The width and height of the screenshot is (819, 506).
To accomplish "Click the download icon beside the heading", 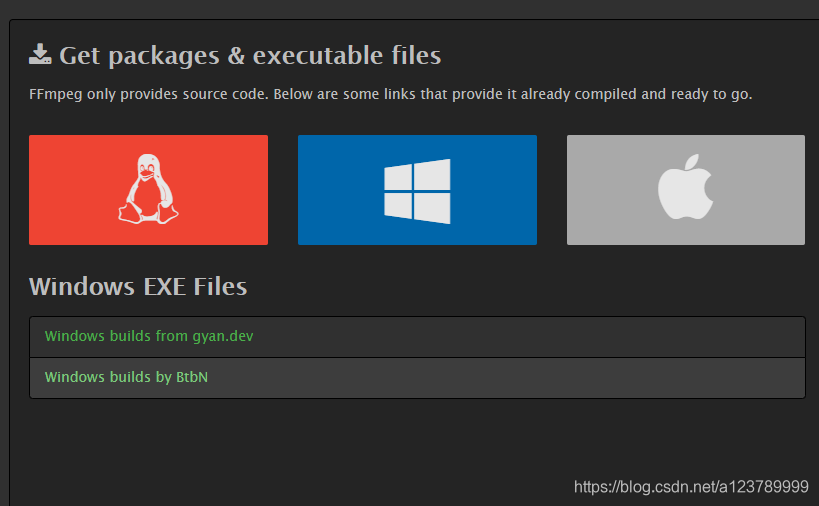I will coord(40,55).
